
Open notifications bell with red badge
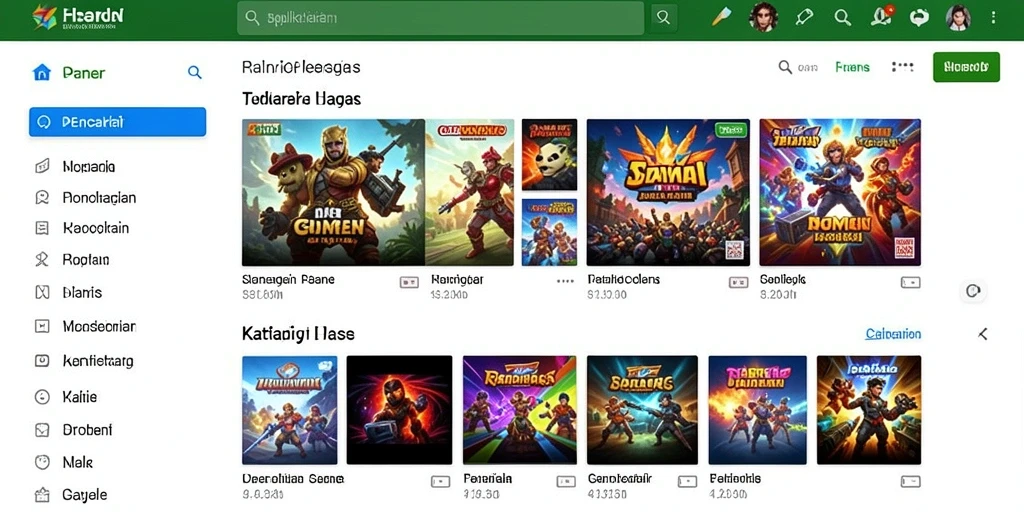(x=882, y=17)
